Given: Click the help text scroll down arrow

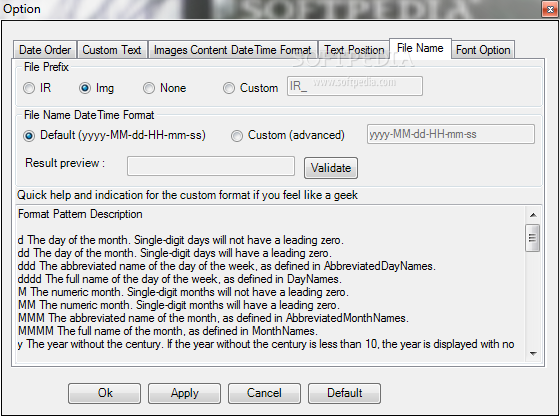Looking at the screenshot, I should (x=533, y=353).
